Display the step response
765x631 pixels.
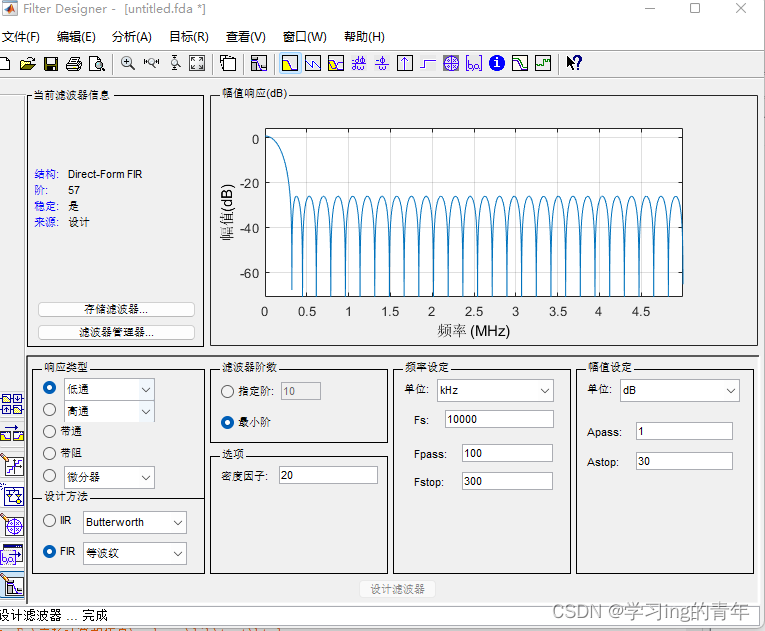pos(428,63)
